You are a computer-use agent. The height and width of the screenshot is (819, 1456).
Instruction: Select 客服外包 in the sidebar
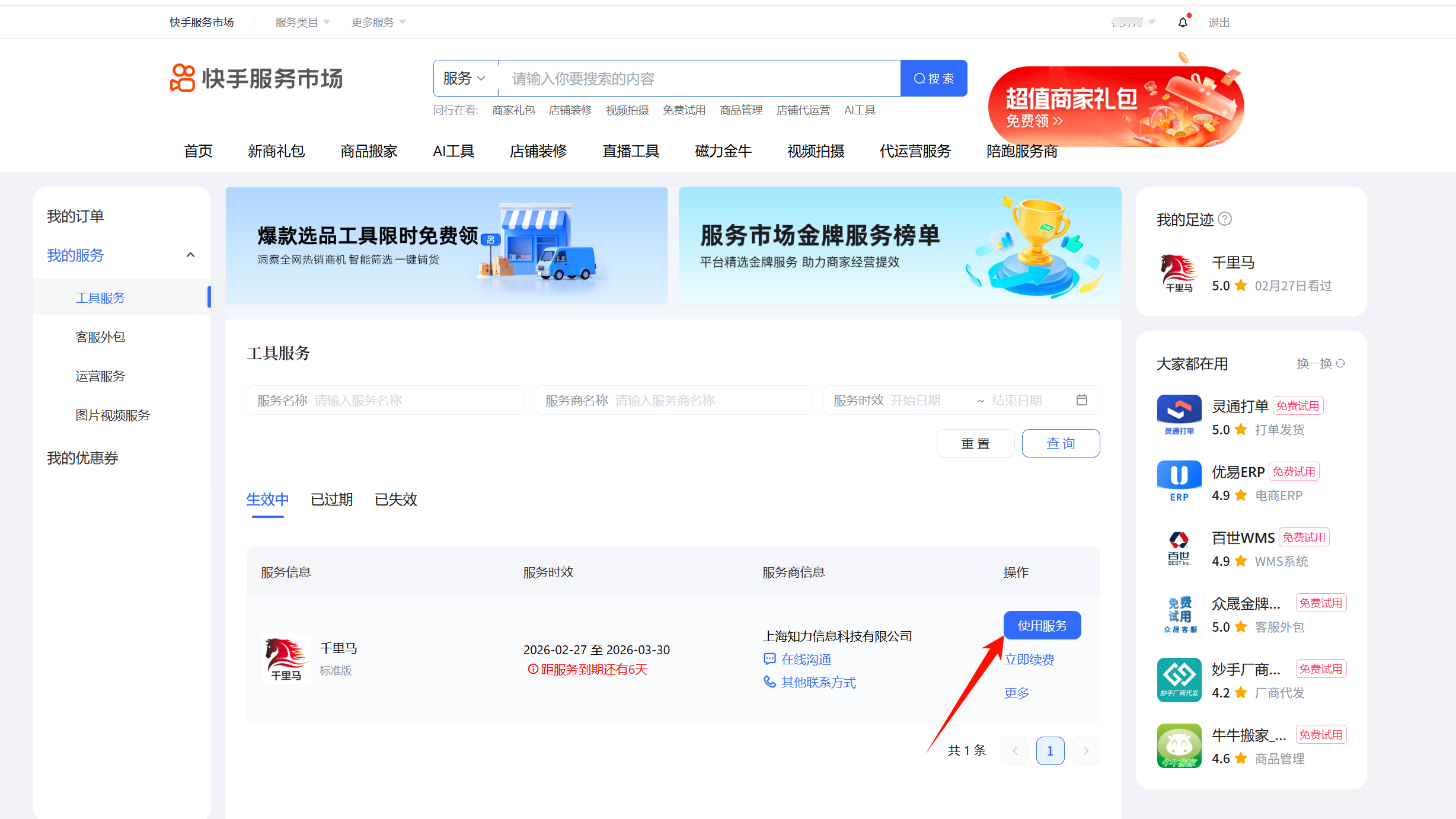click(x=100, y=337)
